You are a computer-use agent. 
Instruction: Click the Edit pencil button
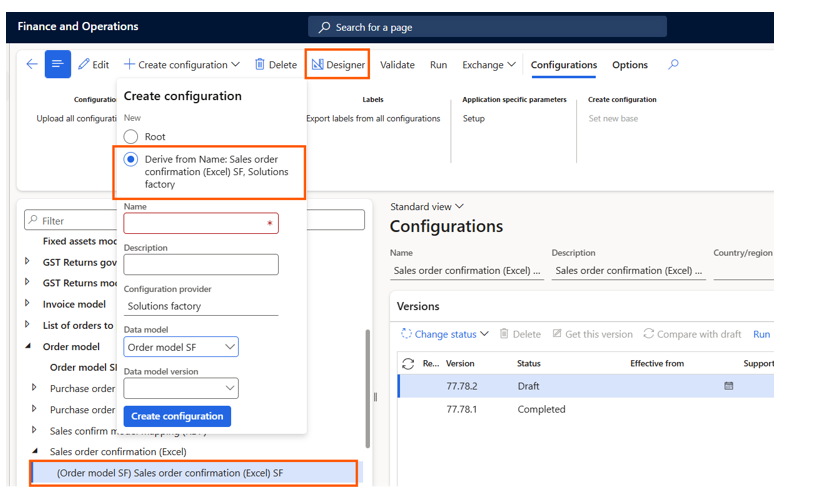[x=94, y=65]
